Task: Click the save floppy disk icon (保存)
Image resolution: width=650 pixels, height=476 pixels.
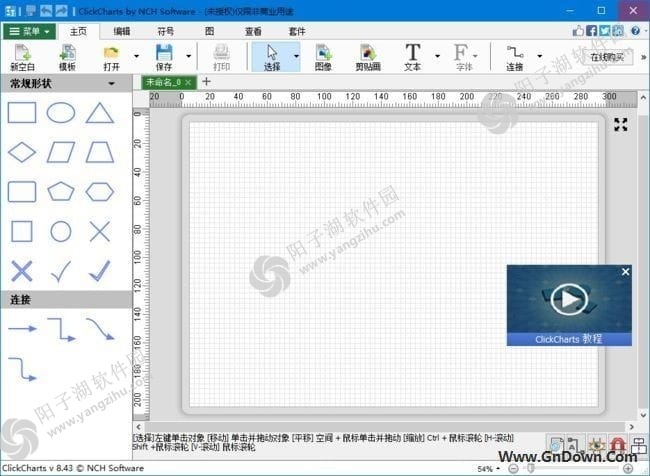Action: (164, 57)
